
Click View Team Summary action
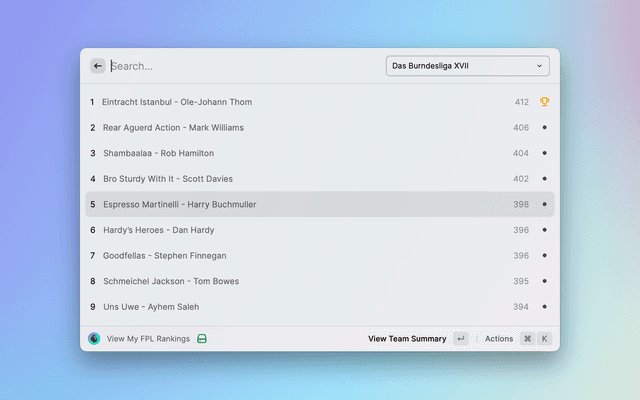407,339
